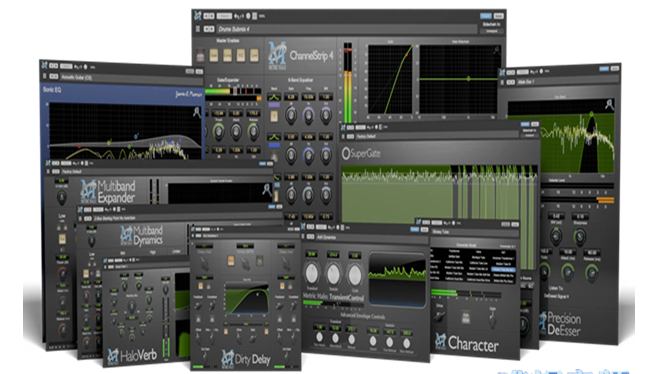657x374 pixels.
Task: Toggle the EQ master enable button
Action: (241, 55)
